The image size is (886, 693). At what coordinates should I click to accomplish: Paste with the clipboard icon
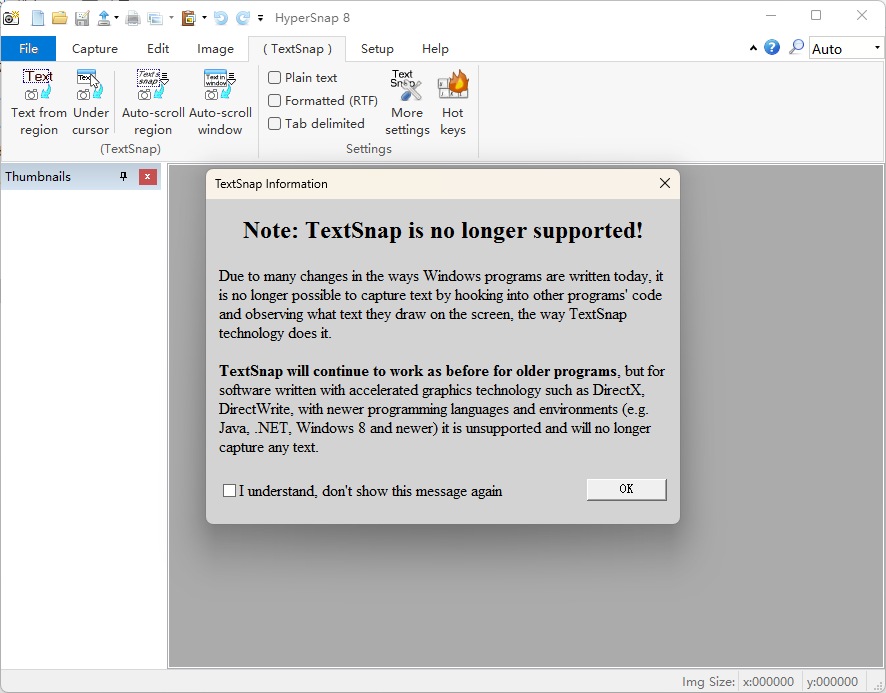click(x=189, y=18)
